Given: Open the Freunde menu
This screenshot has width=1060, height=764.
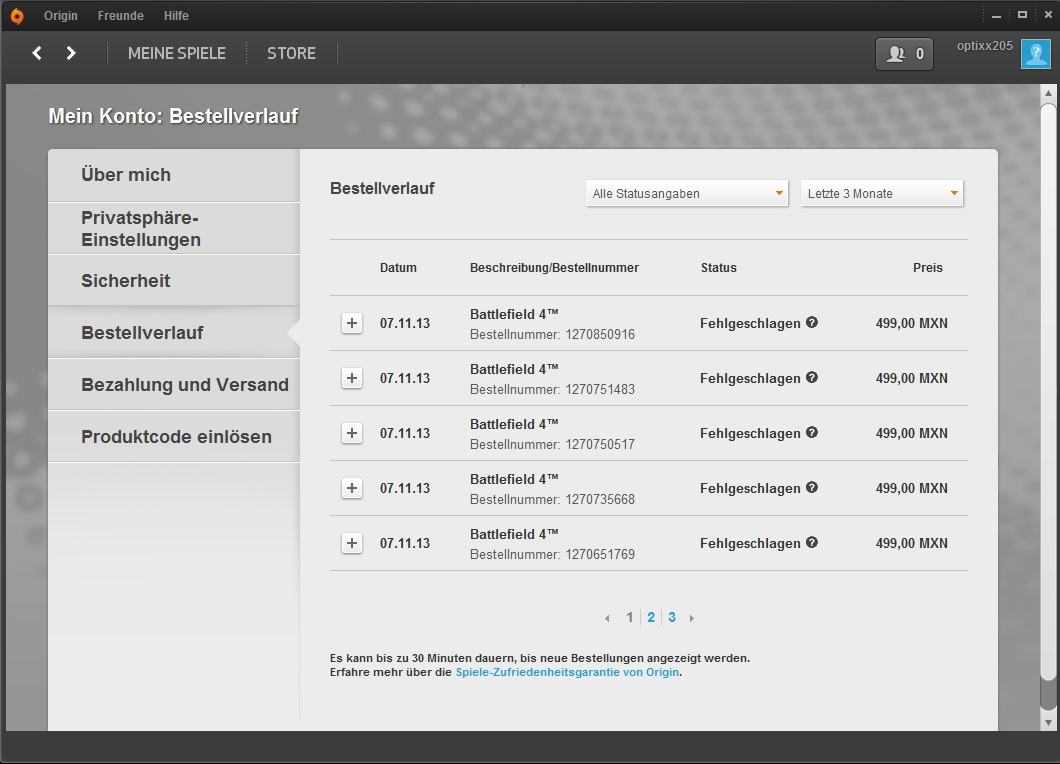Looking at the screenshot, I should point(120,16).
